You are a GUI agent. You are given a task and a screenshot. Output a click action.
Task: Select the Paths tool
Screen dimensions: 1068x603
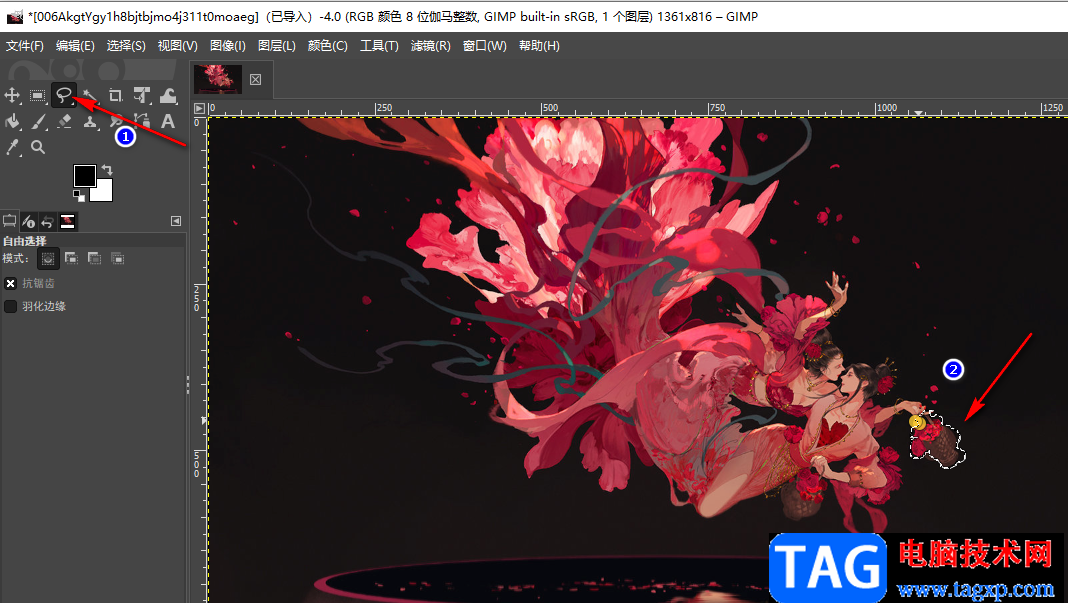pos(142,121)
